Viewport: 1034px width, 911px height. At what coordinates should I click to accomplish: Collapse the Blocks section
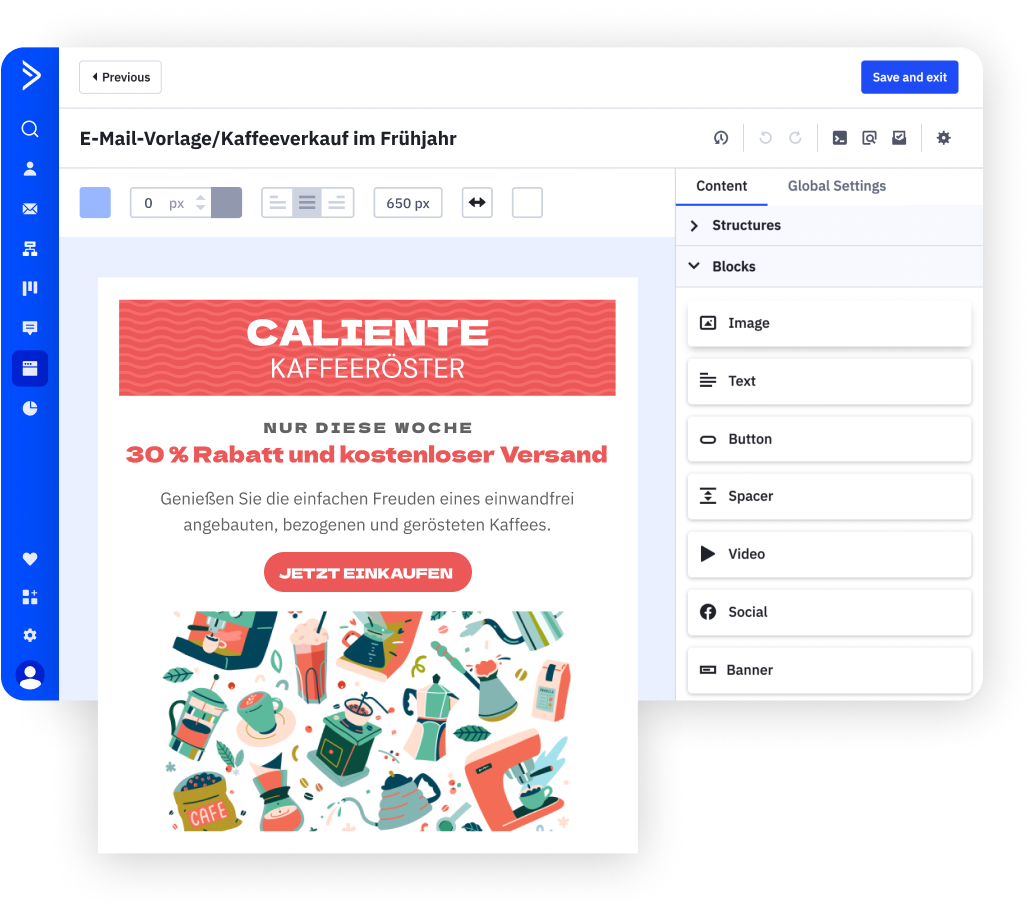(x=829, y=267)
